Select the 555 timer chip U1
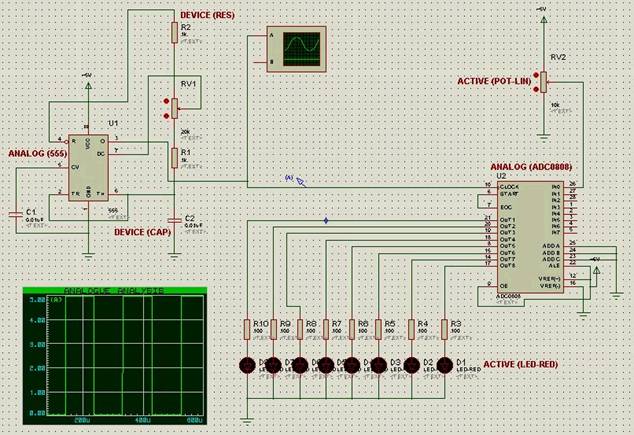634x435 pixels. 88,168
